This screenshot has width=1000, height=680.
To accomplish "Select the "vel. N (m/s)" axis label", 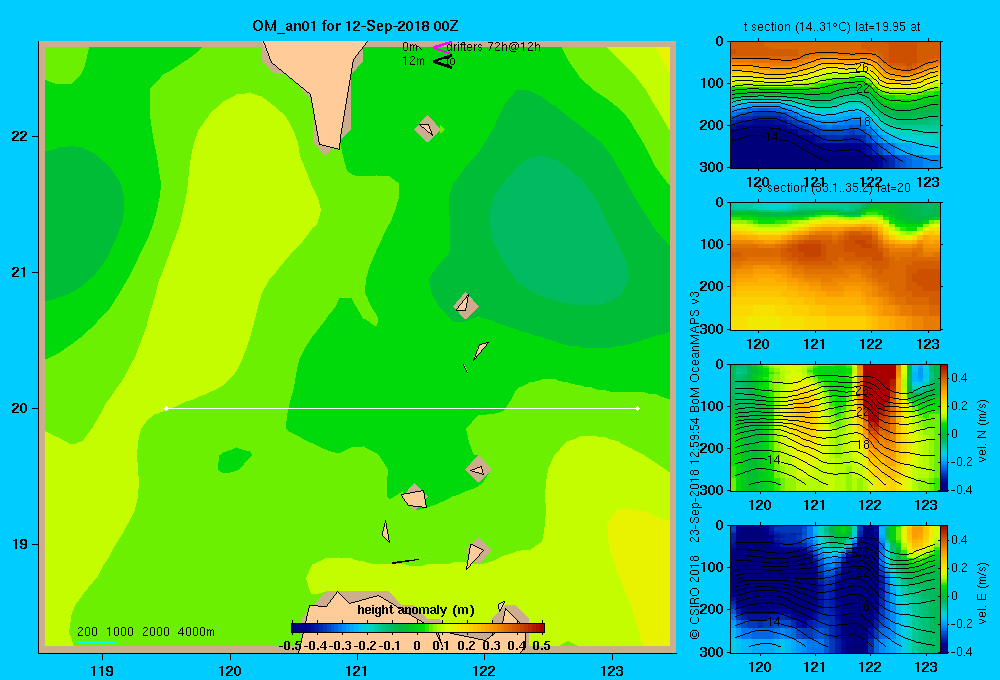I will 982,431.
